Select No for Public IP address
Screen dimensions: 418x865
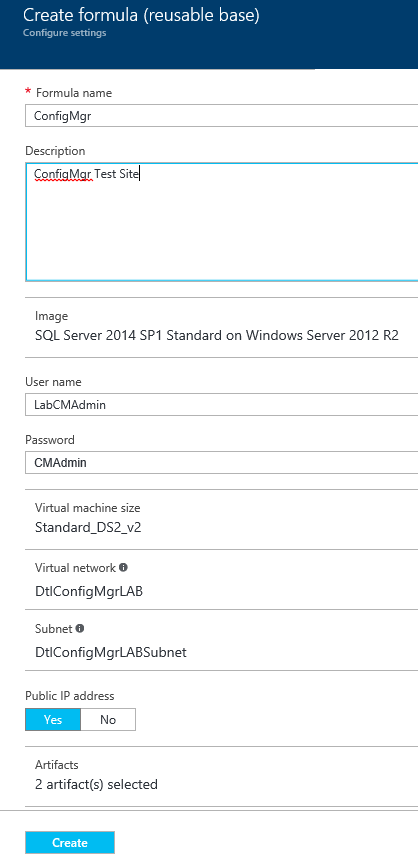(x=108, y=719)
